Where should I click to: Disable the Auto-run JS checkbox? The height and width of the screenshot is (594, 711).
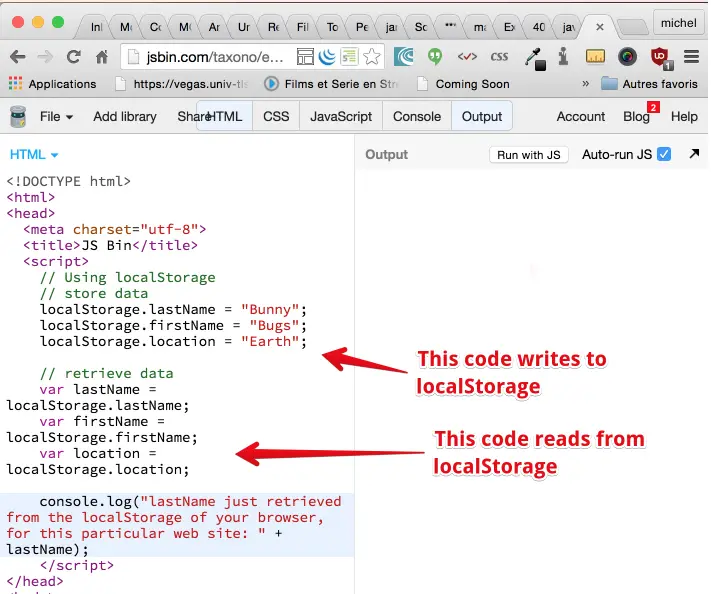coord(664,154)
